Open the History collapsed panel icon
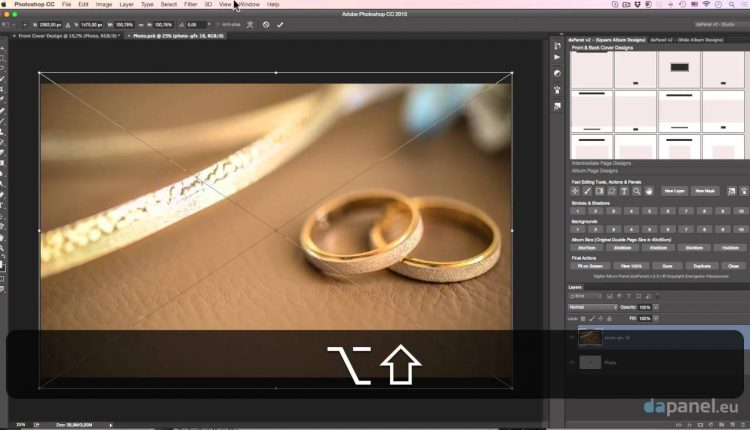Image resolution: width=750 pixels, height=430 pixels. click(x=557, y=45)
